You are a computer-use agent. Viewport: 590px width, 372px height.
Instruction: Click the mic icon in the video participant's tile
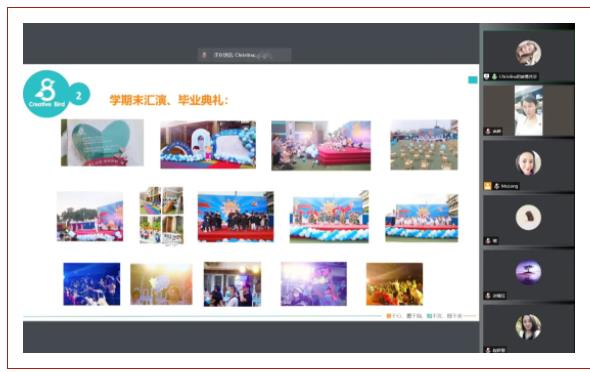(x=488, y=131)
